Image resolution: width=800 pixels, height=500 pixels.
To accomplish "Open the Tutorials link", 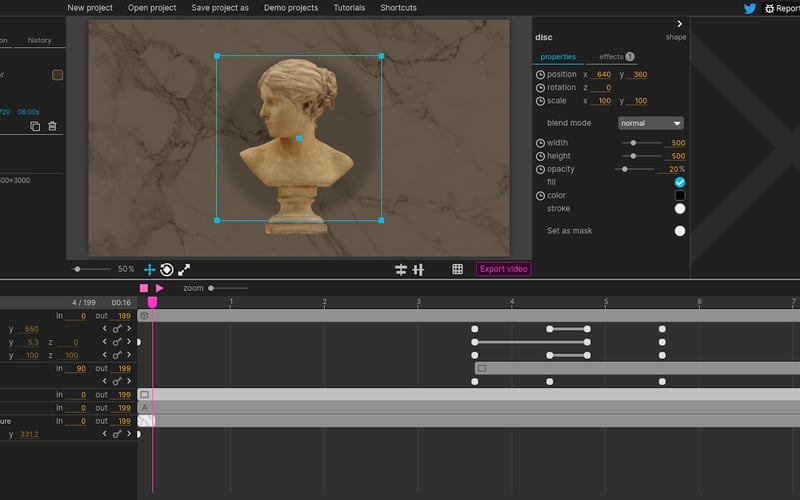I will (x=349, y=8).
